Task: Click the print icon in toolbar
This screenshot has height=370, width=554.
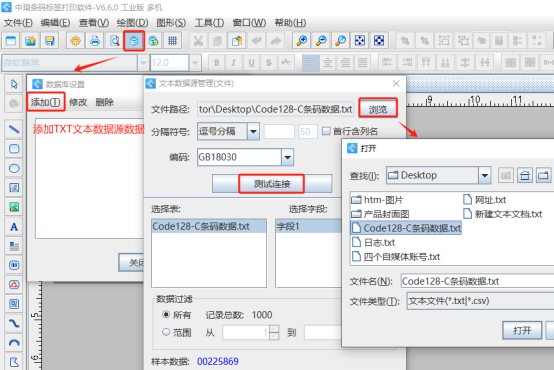Action: pos(95,41)
